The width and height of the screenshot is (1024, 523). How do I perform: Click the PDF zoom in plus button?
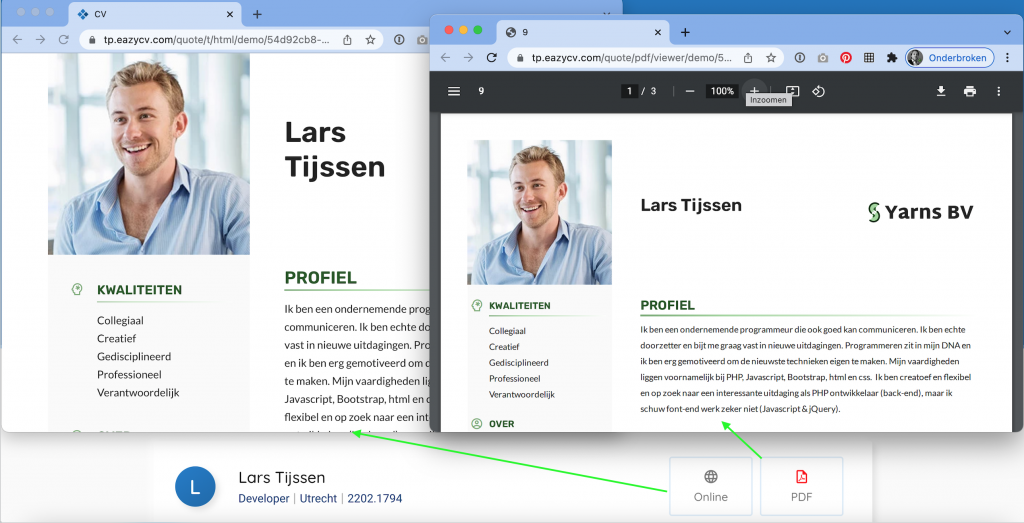754,91
